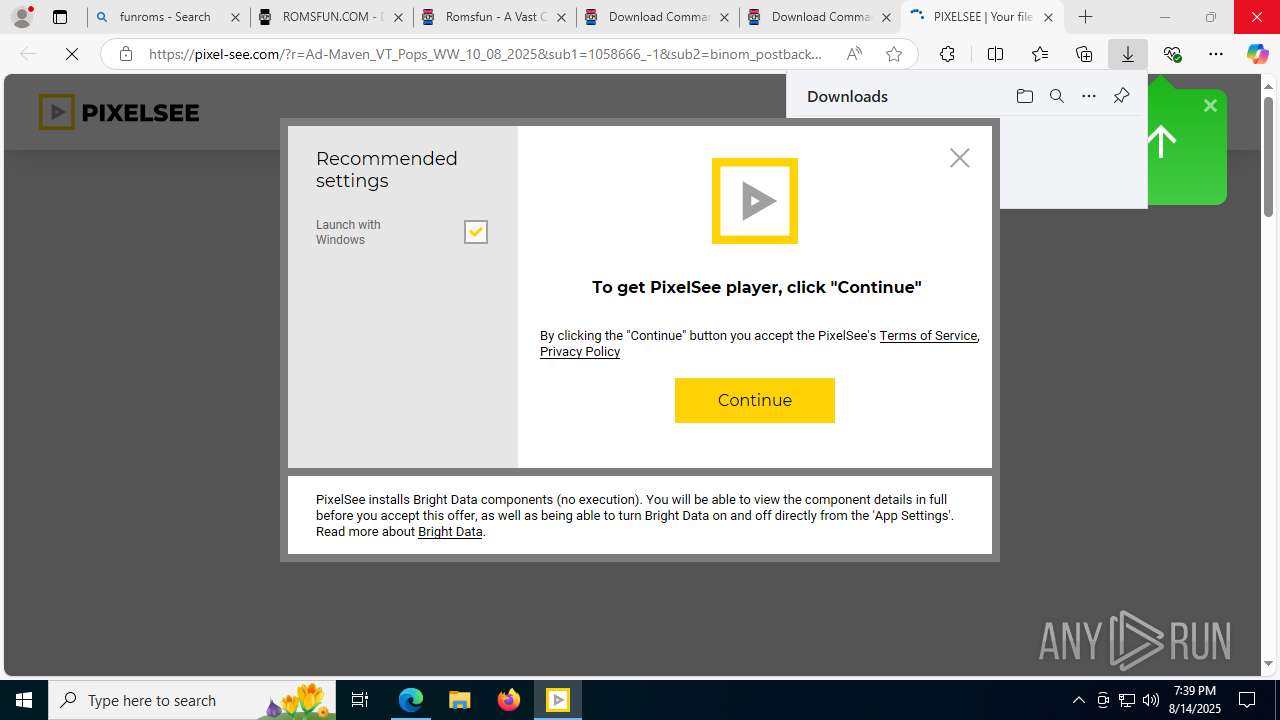Open downloads folder icon in Downloads panel

coord(1024,96)
